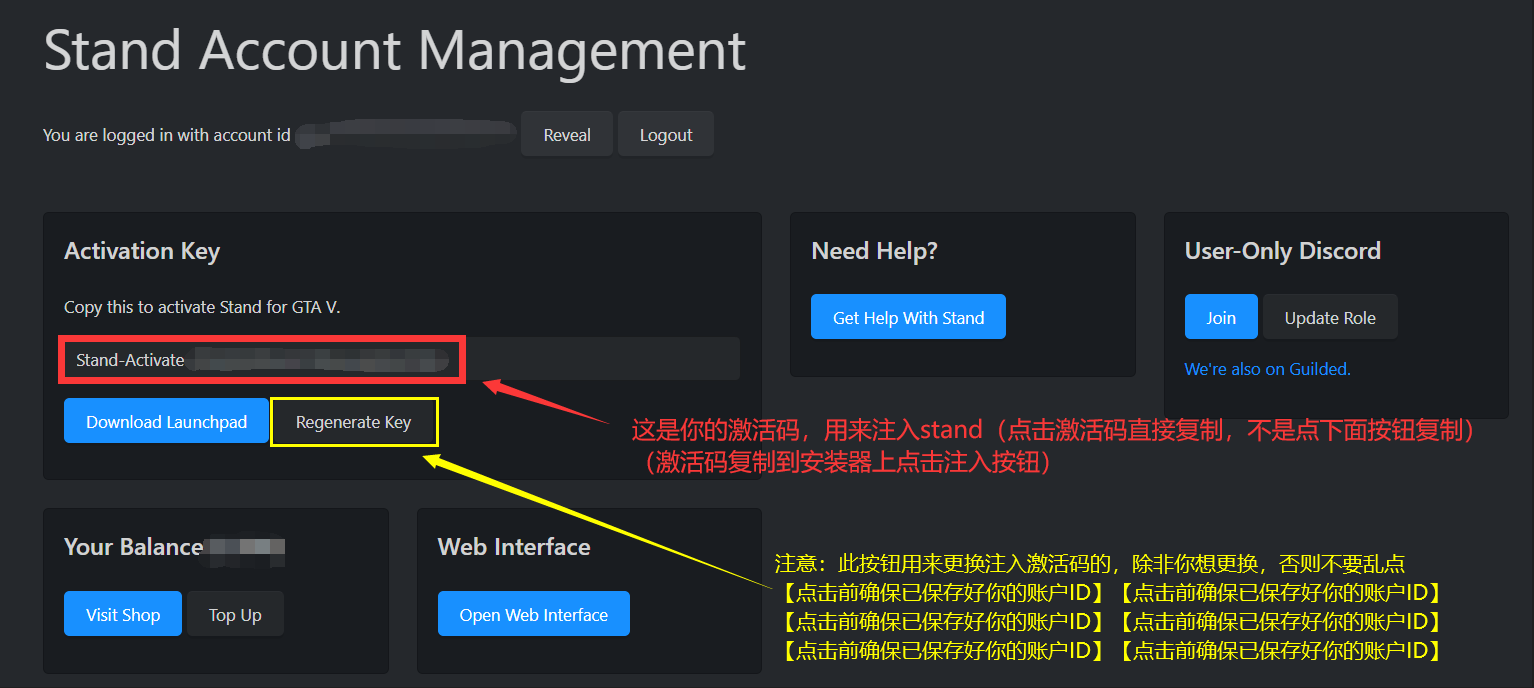Click the Your Balance heading
Image resolution: width=1534 pixels, height=688 pixels.
[133, 547]
